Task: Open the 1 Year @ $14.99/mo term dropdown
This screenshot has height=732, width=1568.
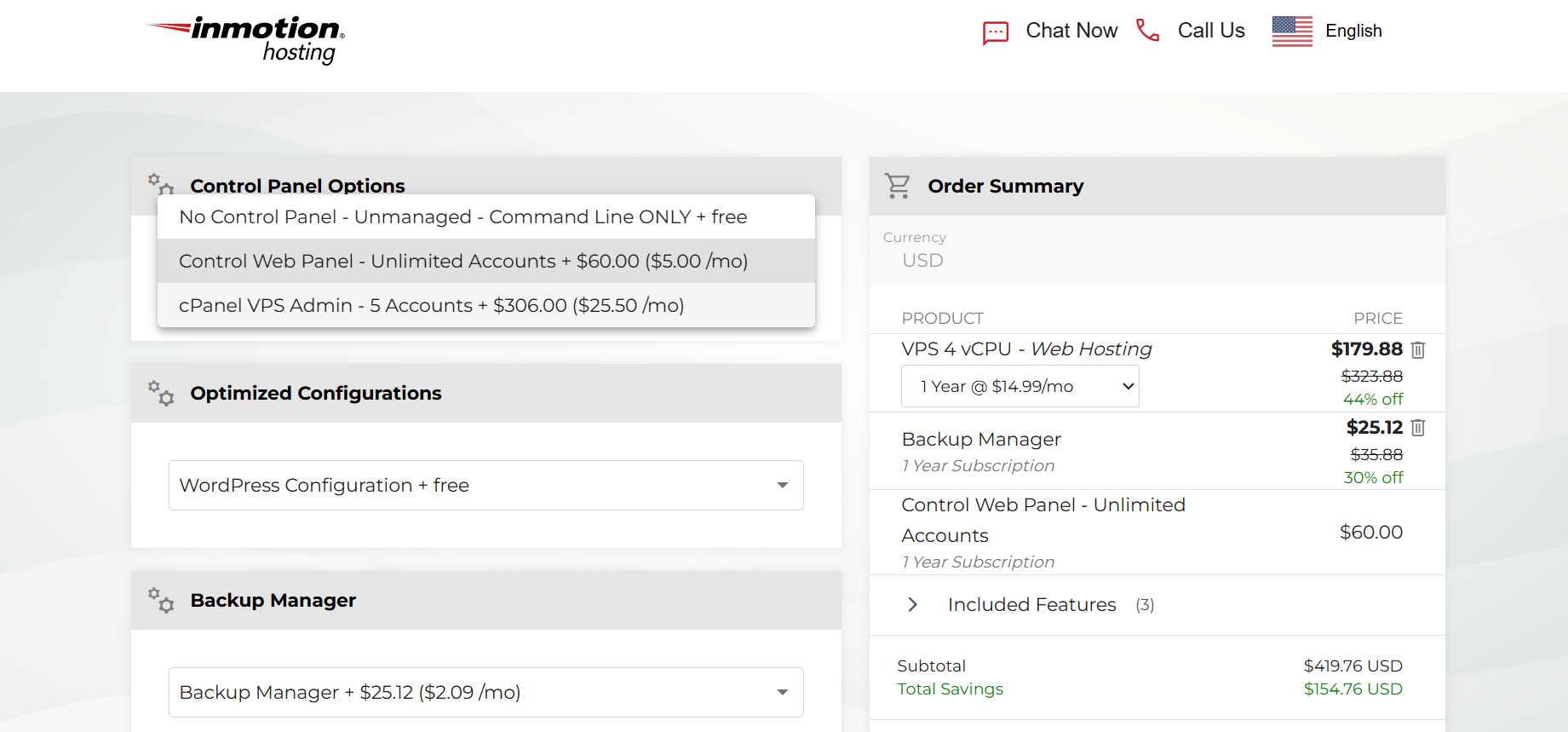Action: [x=1020, y=386]
